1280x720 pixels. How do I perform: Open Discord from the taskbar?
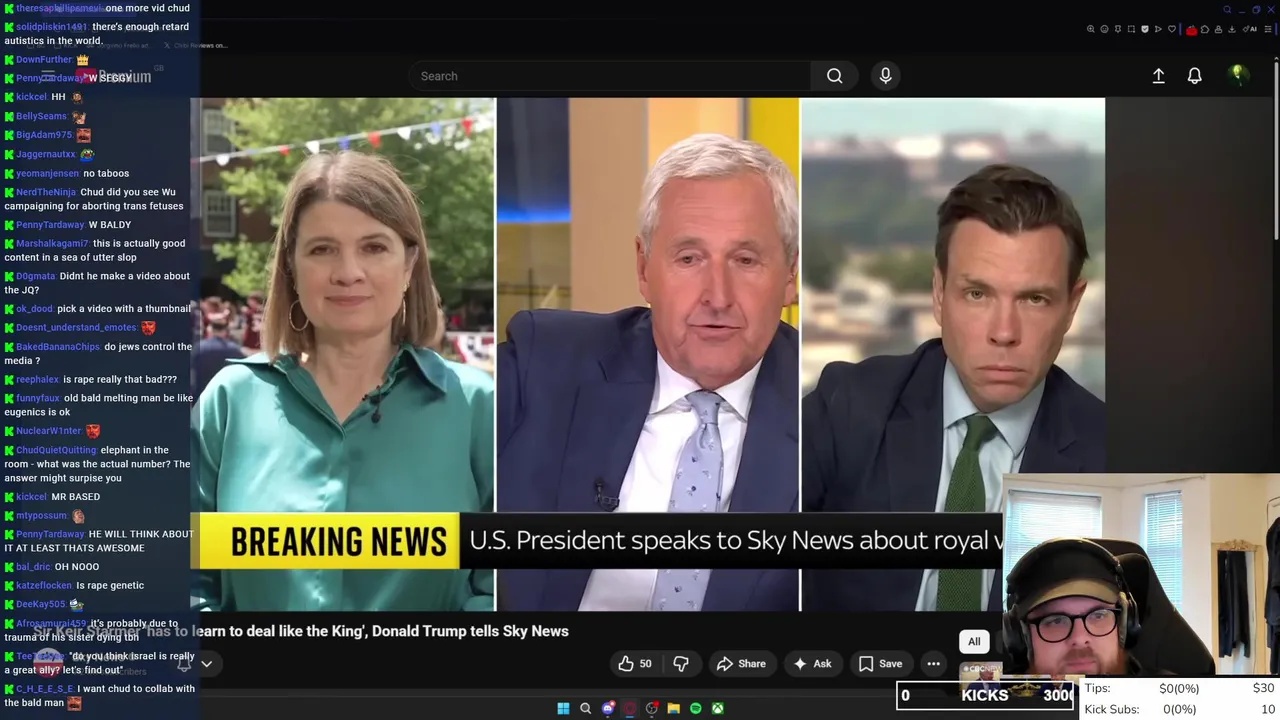pos(608,709)
